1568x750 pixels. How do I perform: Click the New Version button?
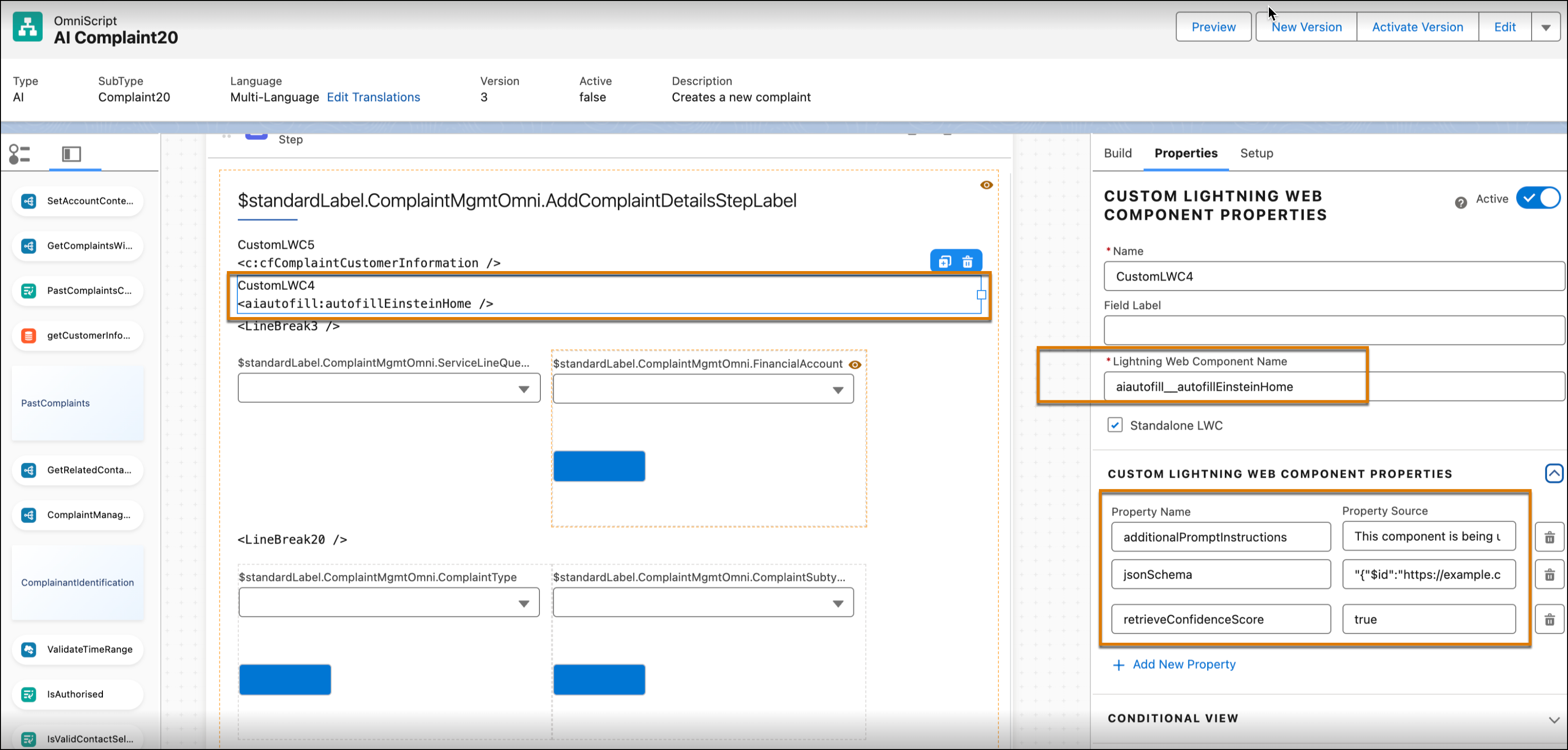1306,27
